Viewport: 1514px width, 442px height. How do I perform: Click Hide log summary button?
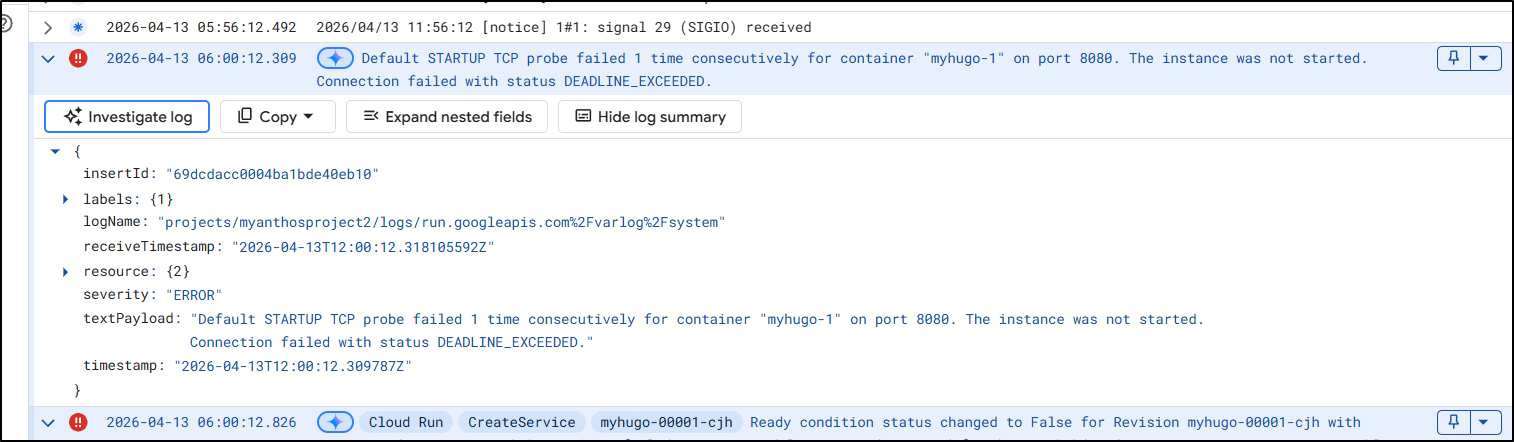(x=649, y=117)
